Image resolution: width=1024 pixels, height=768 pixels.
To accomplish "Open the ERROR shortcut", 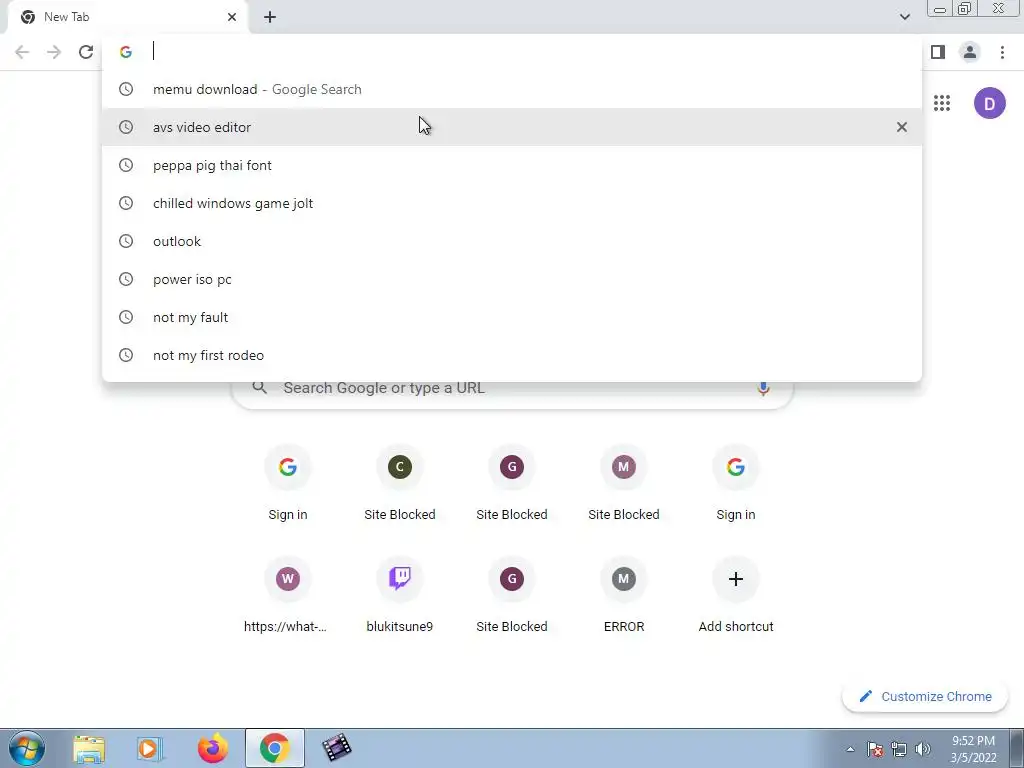I will click(x=624, y=596).
